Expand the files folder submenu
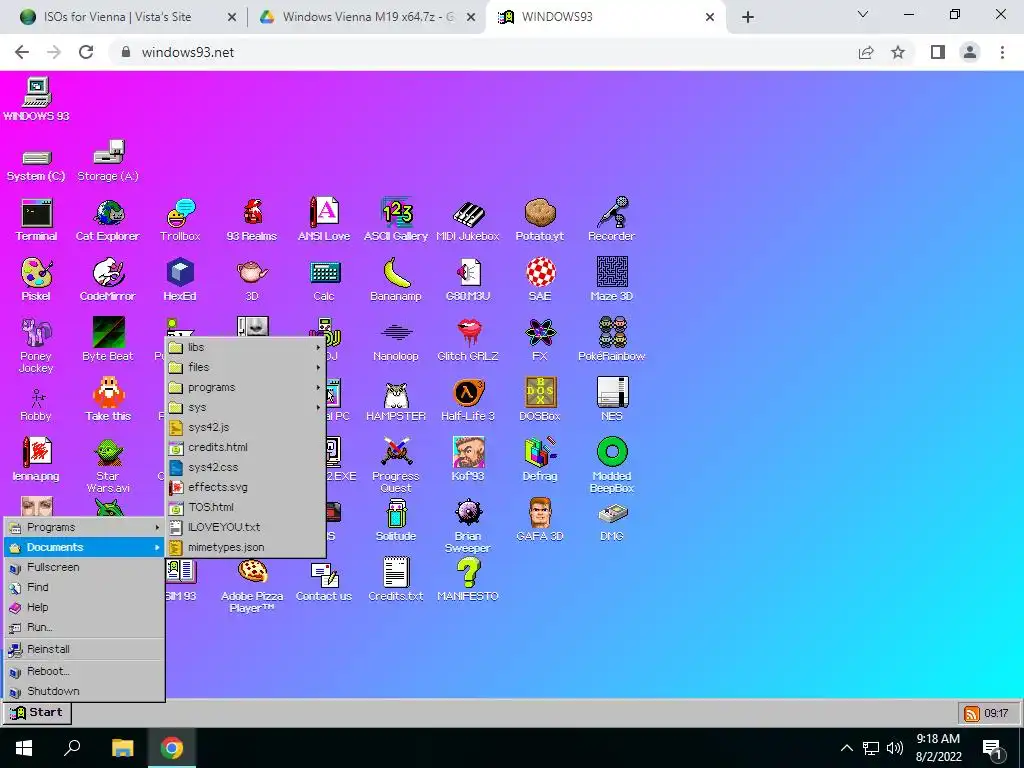This screenshot has width=1024, height=768. 246,367
